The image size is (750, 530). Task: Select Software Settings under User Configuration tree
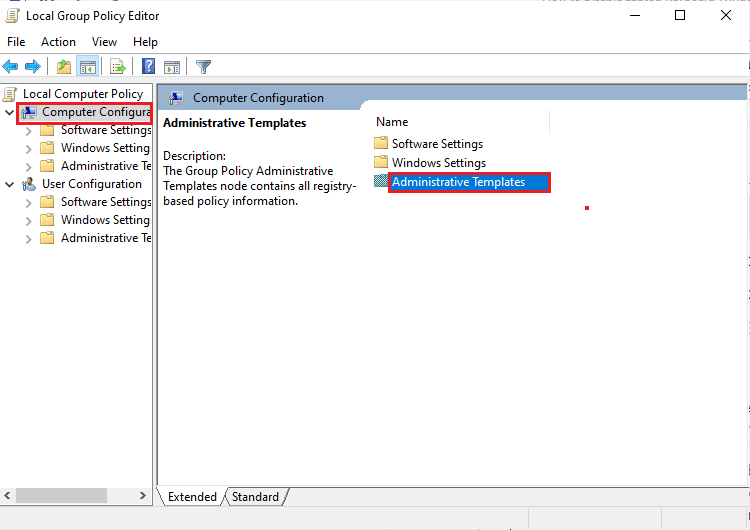coord(106,202)
